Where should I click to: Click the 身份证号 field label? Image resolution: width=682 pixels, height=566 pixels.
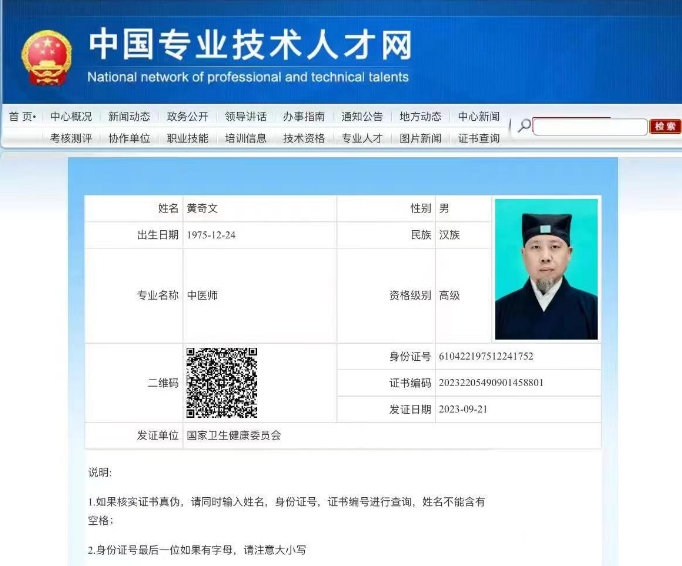point(410,357)
